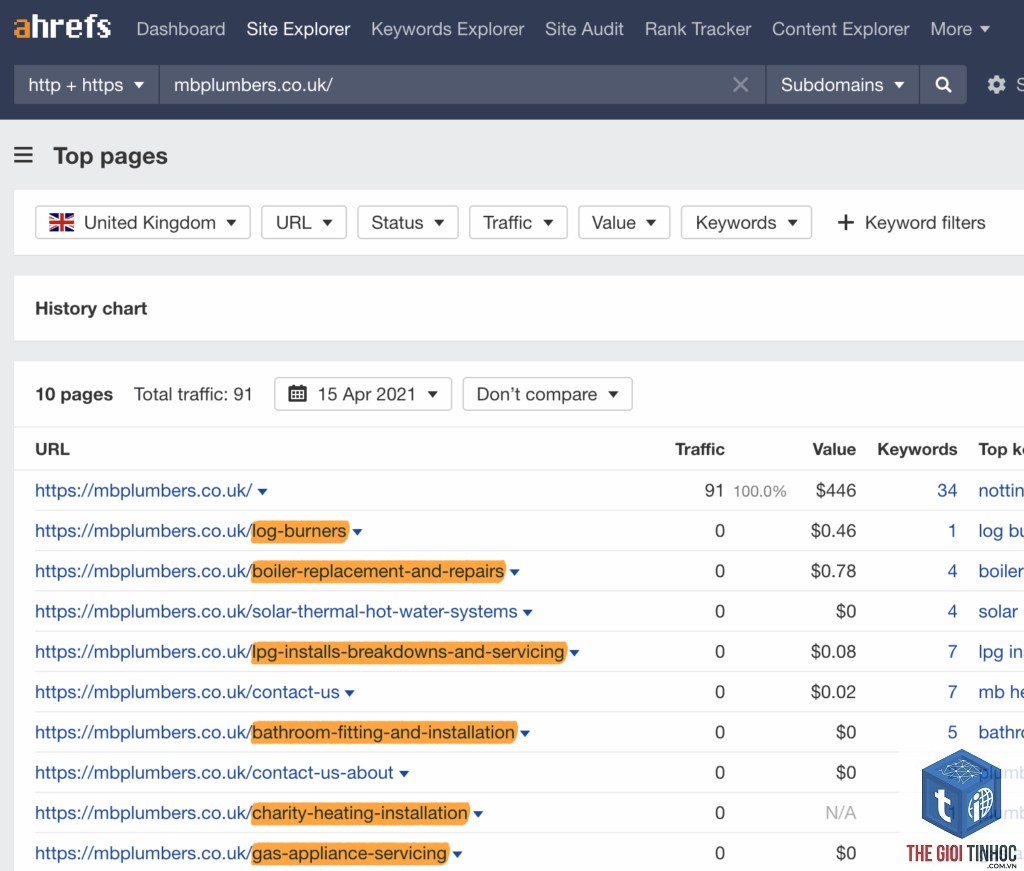Open the lpg-installs-breakdowns-and-servicing link

click(300, 652)
